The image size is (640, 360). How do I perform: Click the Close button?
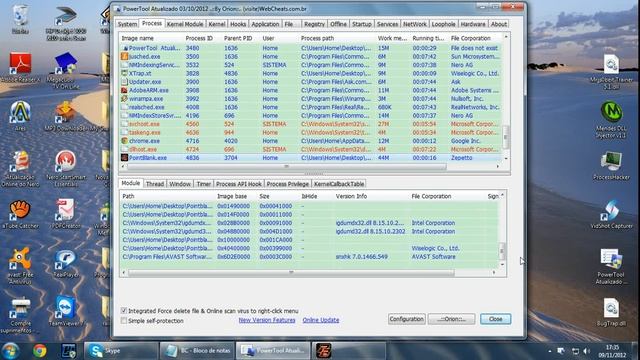[x=496, y=319]
